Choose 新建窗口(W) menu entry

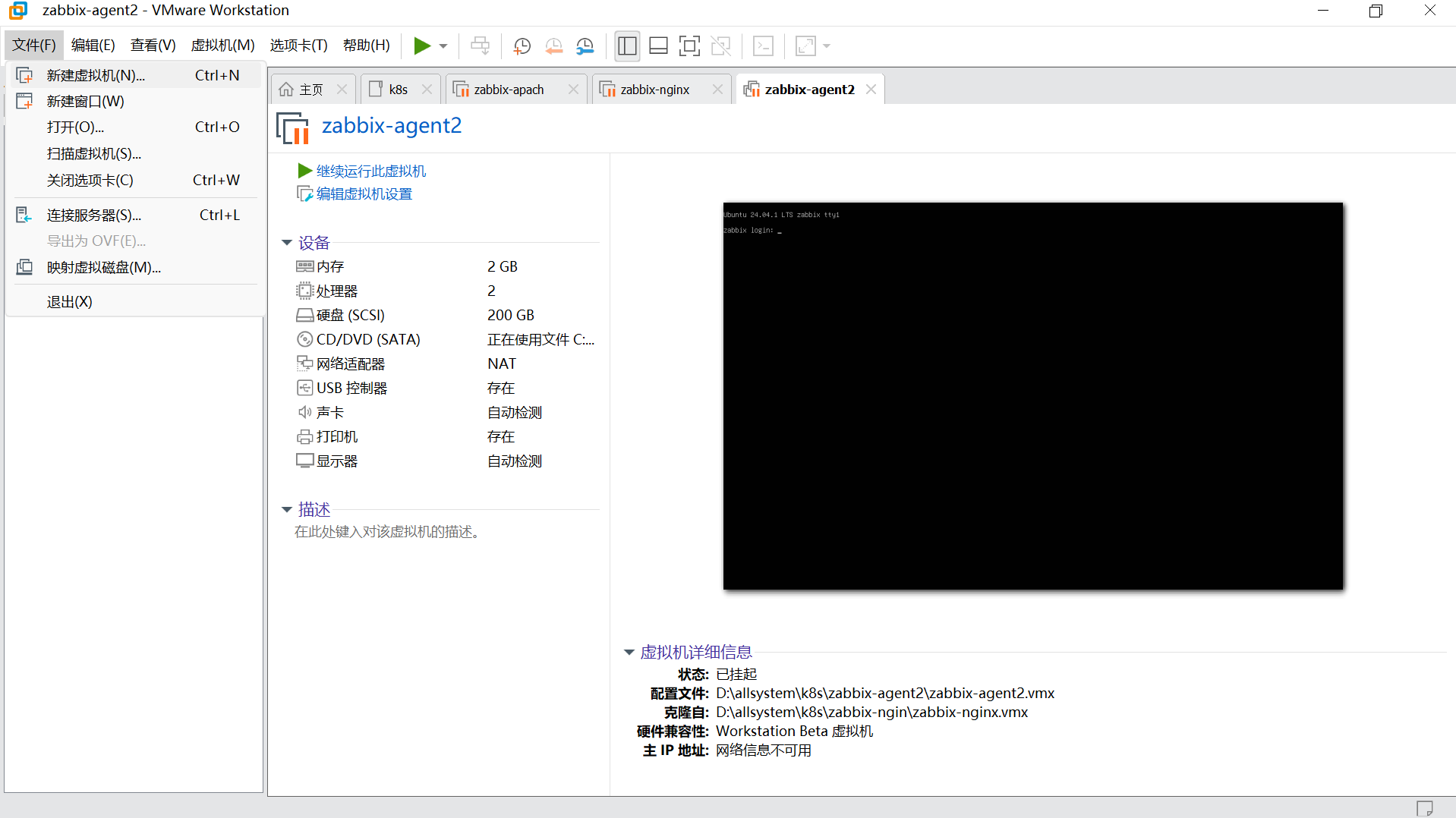pos(135,101)
